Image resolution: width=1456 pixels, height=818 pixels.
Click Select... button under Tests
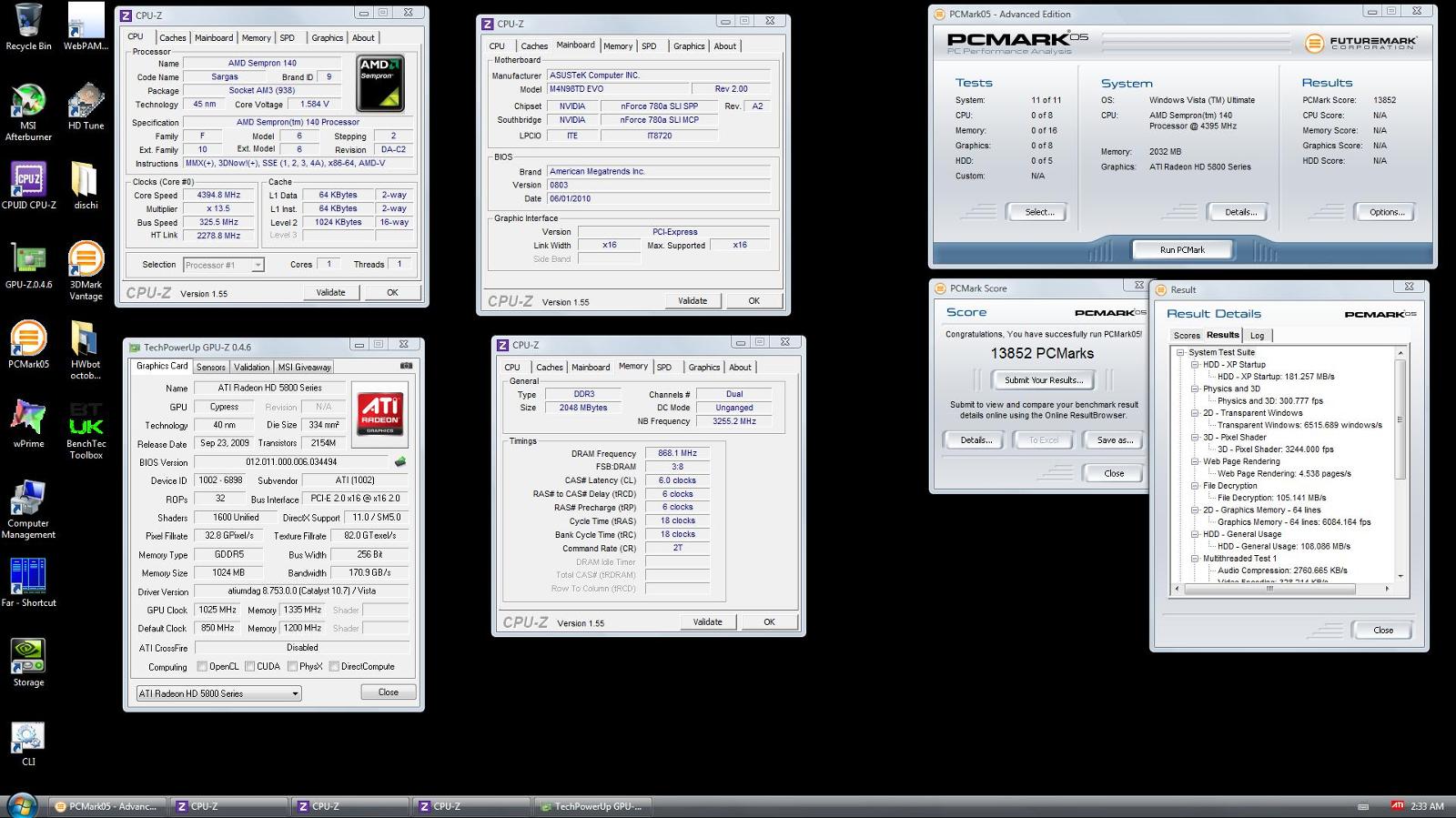click(x=1039, y=212)
